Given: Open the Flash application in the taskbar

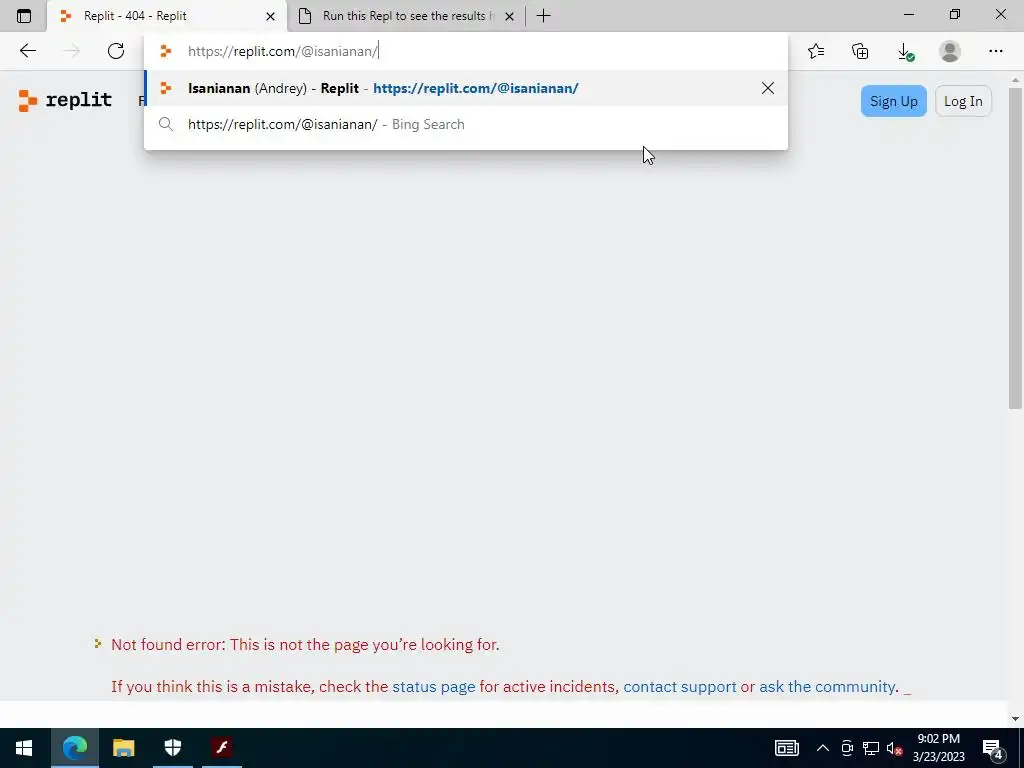Looking at the screenshot, I should [221, 748].
